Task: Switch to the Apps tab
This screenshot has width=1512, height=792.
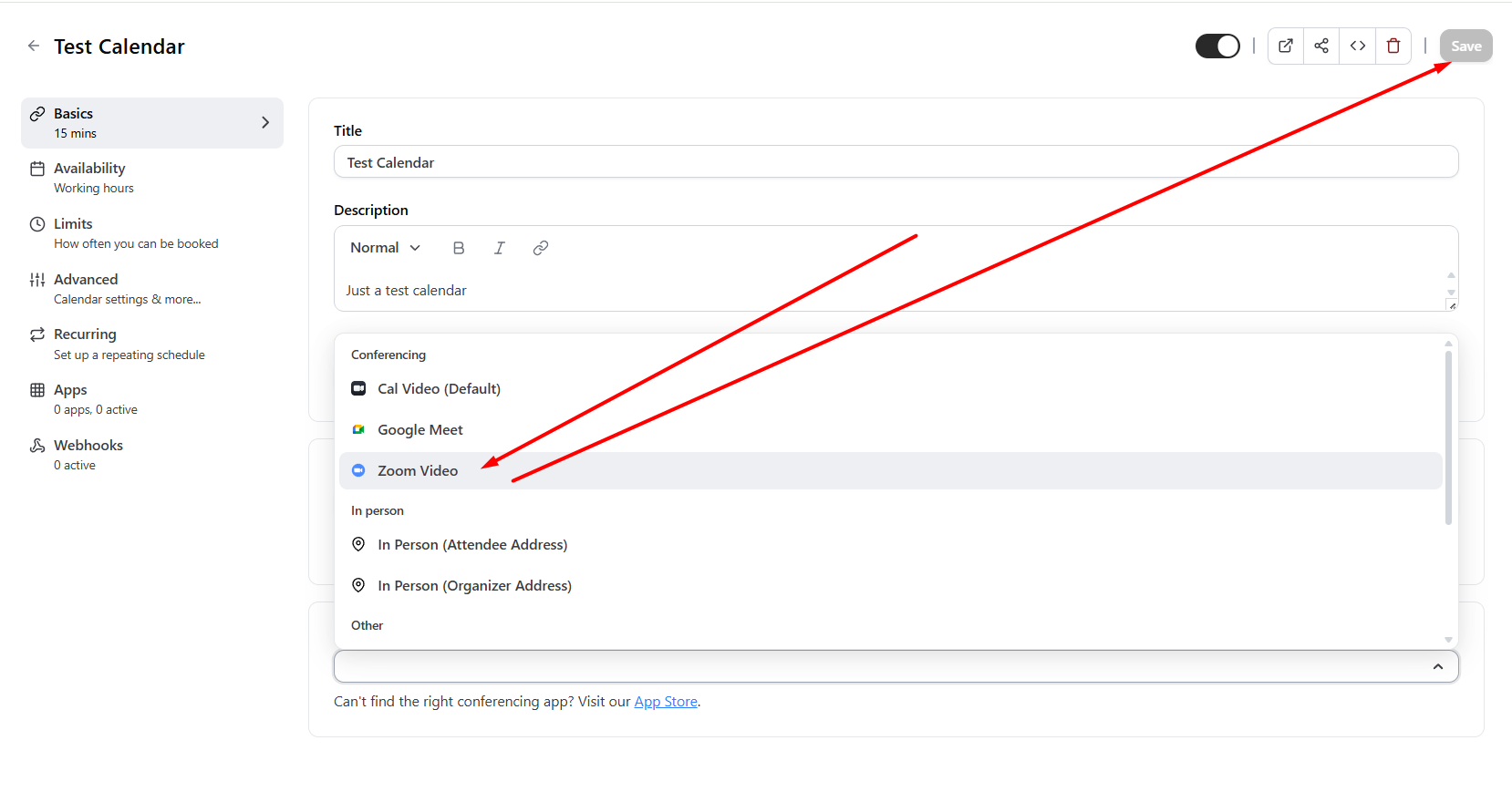Action: 152,399
